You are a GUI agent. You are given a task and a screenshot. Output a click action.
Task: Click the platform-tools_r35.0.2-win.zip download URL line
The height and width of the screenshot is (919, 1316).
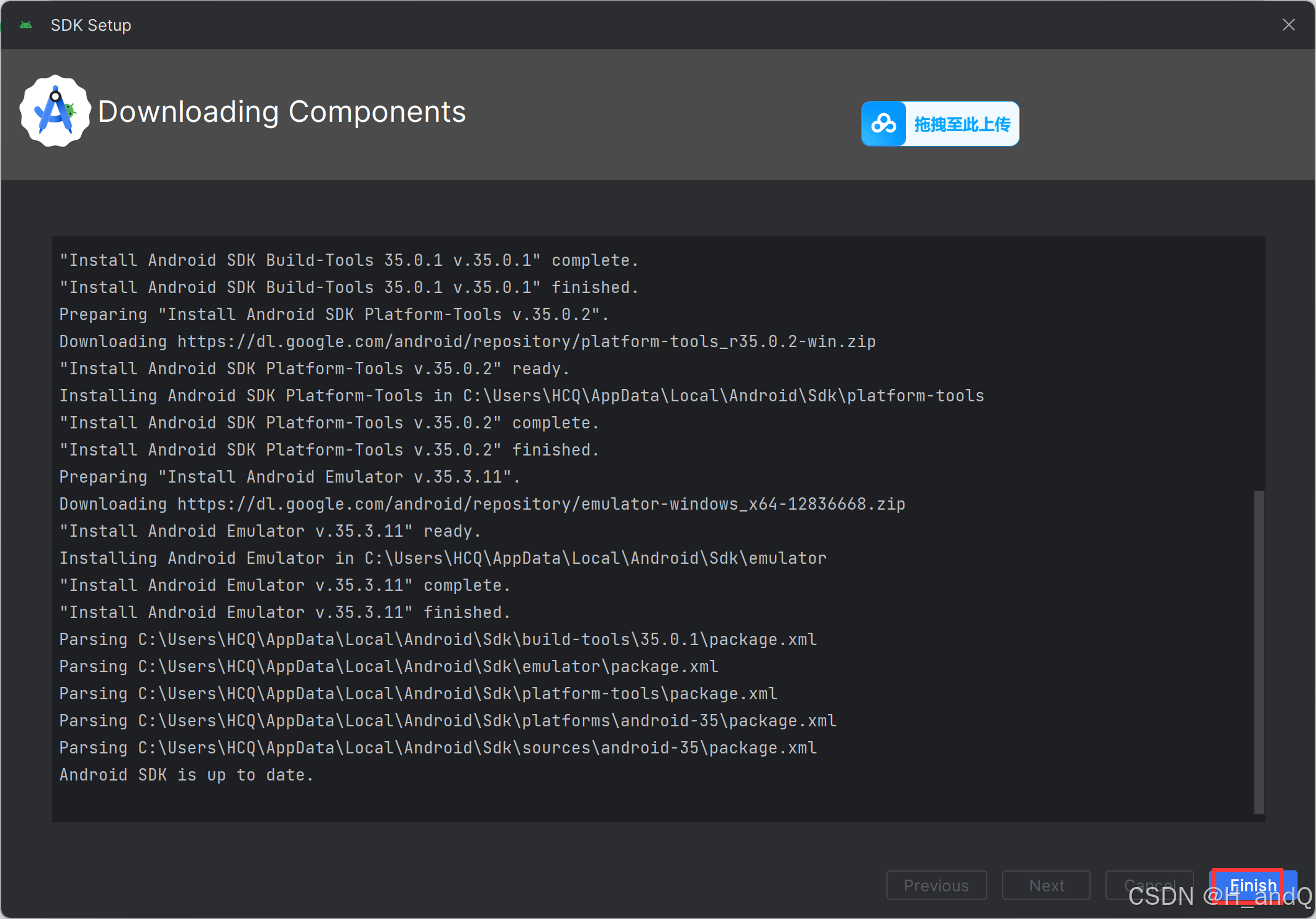click(467, 342)
